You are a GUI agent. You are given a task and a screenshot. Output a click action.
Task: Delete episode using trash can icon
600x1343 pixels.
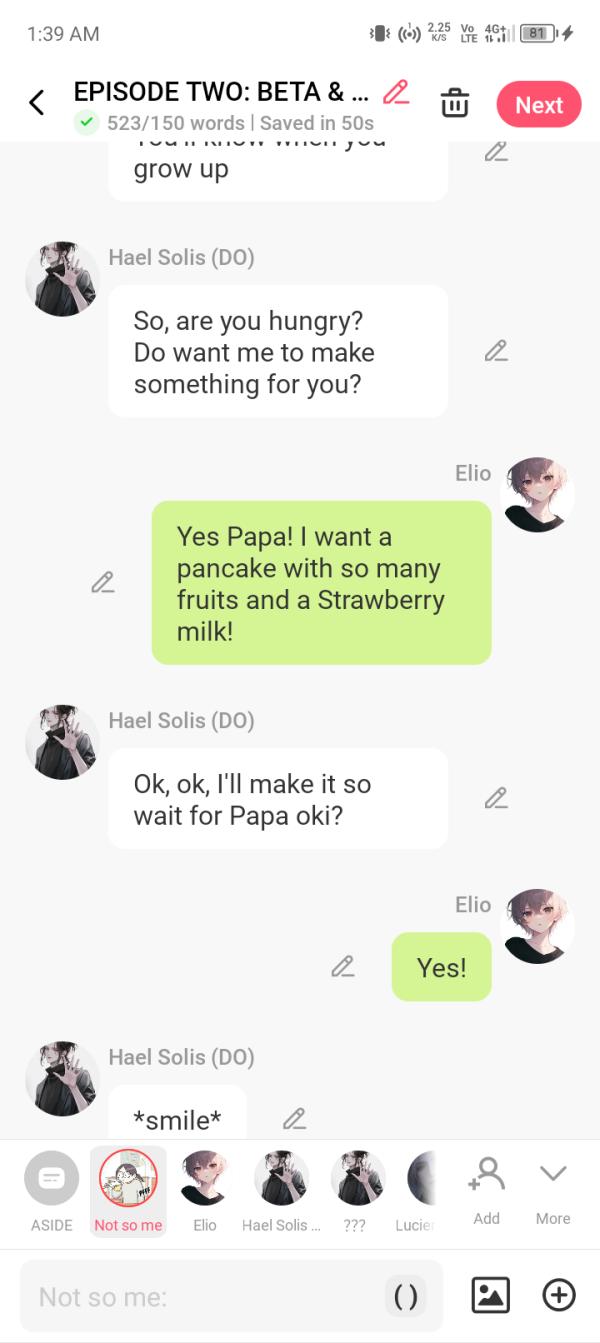point(455,103)
